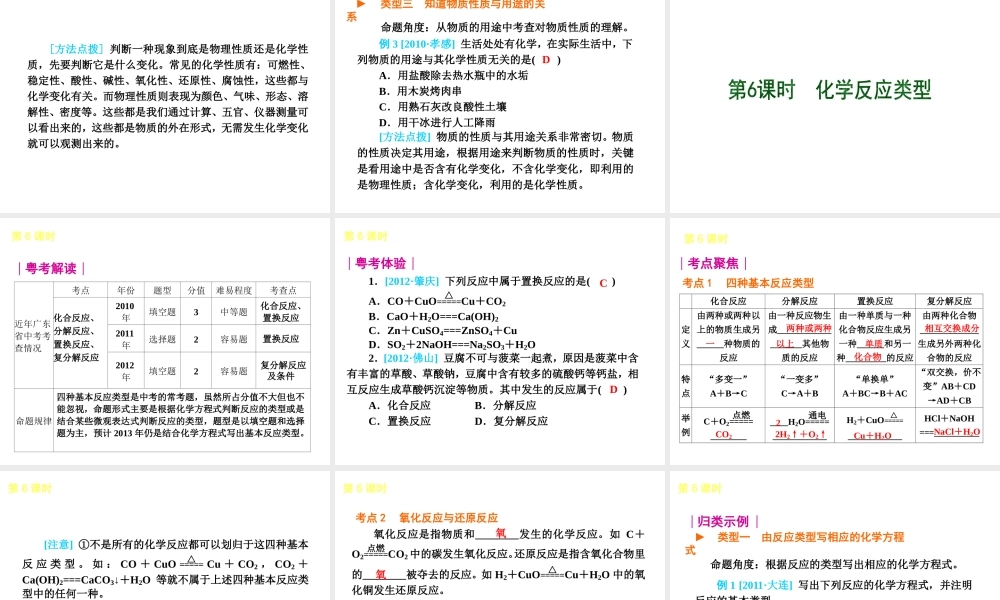Image resolution: width=1000 pixels, height=600 pixels.
Task: Select the 粤考体验 practice questions slide
Action: (499, 341)
